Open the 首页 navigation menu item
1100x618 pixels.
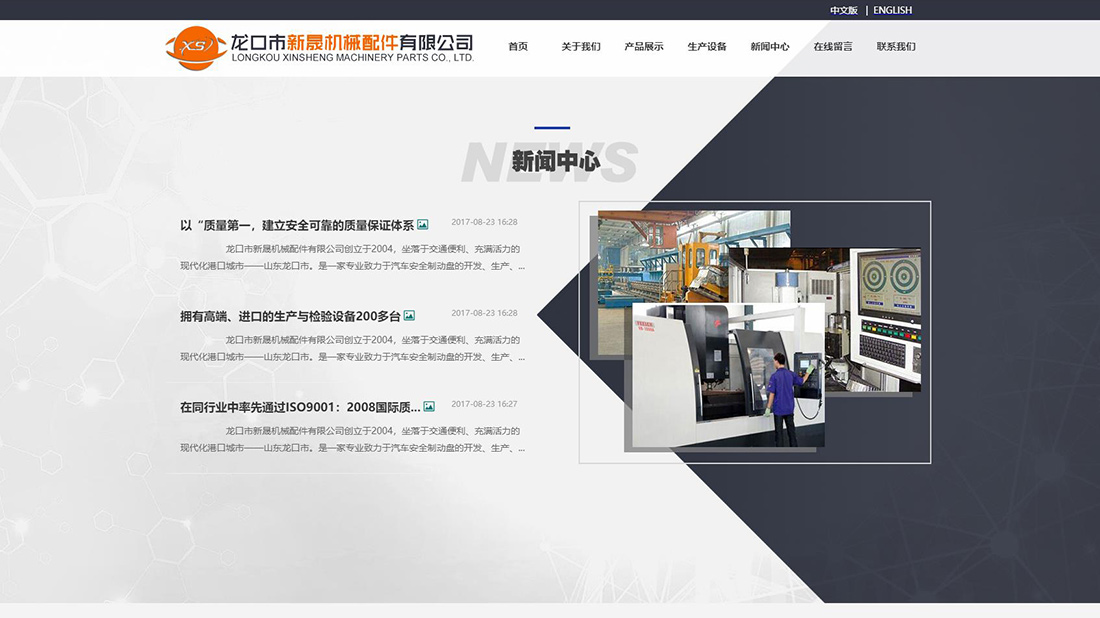pos(517,46)
